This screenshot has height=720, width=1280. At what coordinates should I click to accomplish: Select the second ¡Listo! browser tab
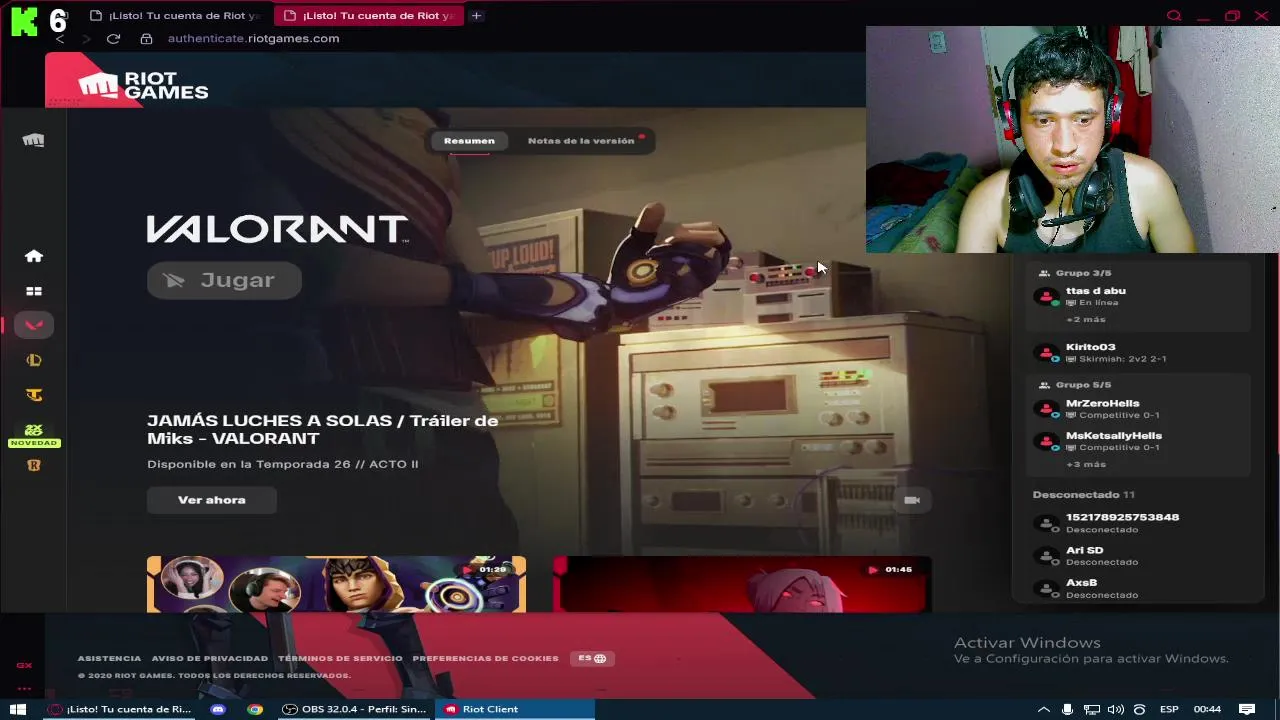[368, 15]
